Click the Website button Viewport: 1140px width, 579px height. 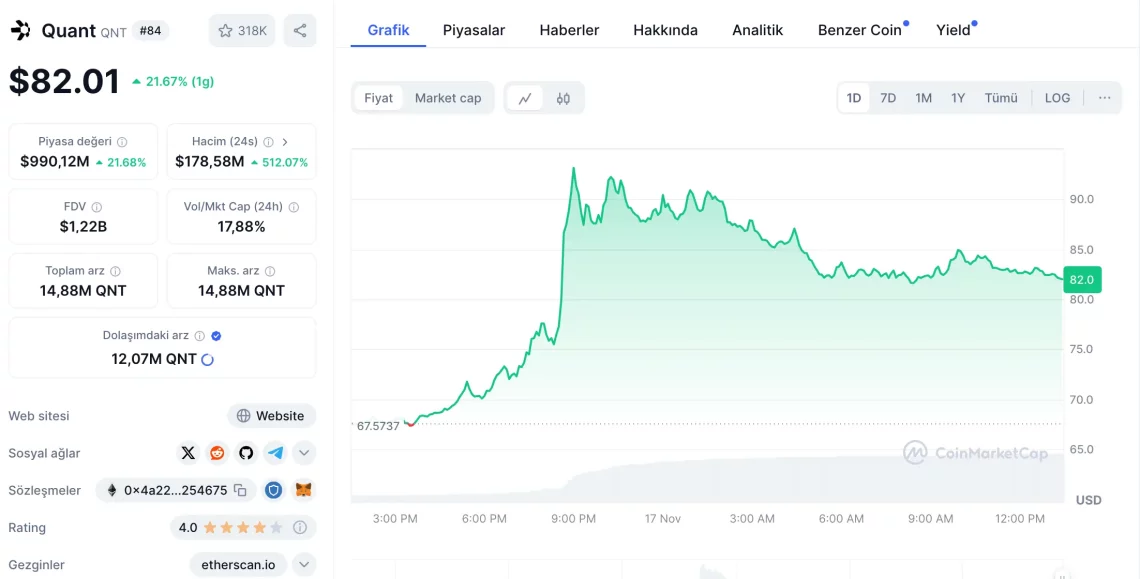(x=271, y=416)
